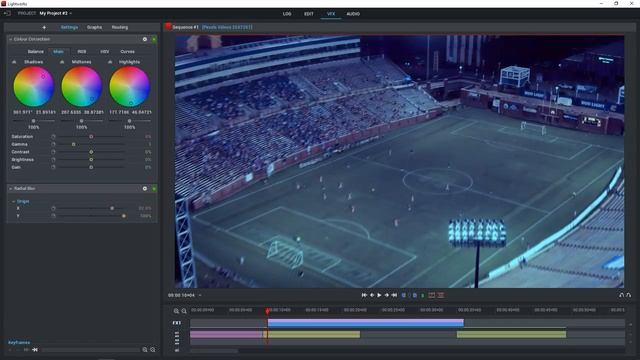Viewport: 640px width, 360px height.
Task: Click the Highlights graph icon
Action: (x=110, y=62)
